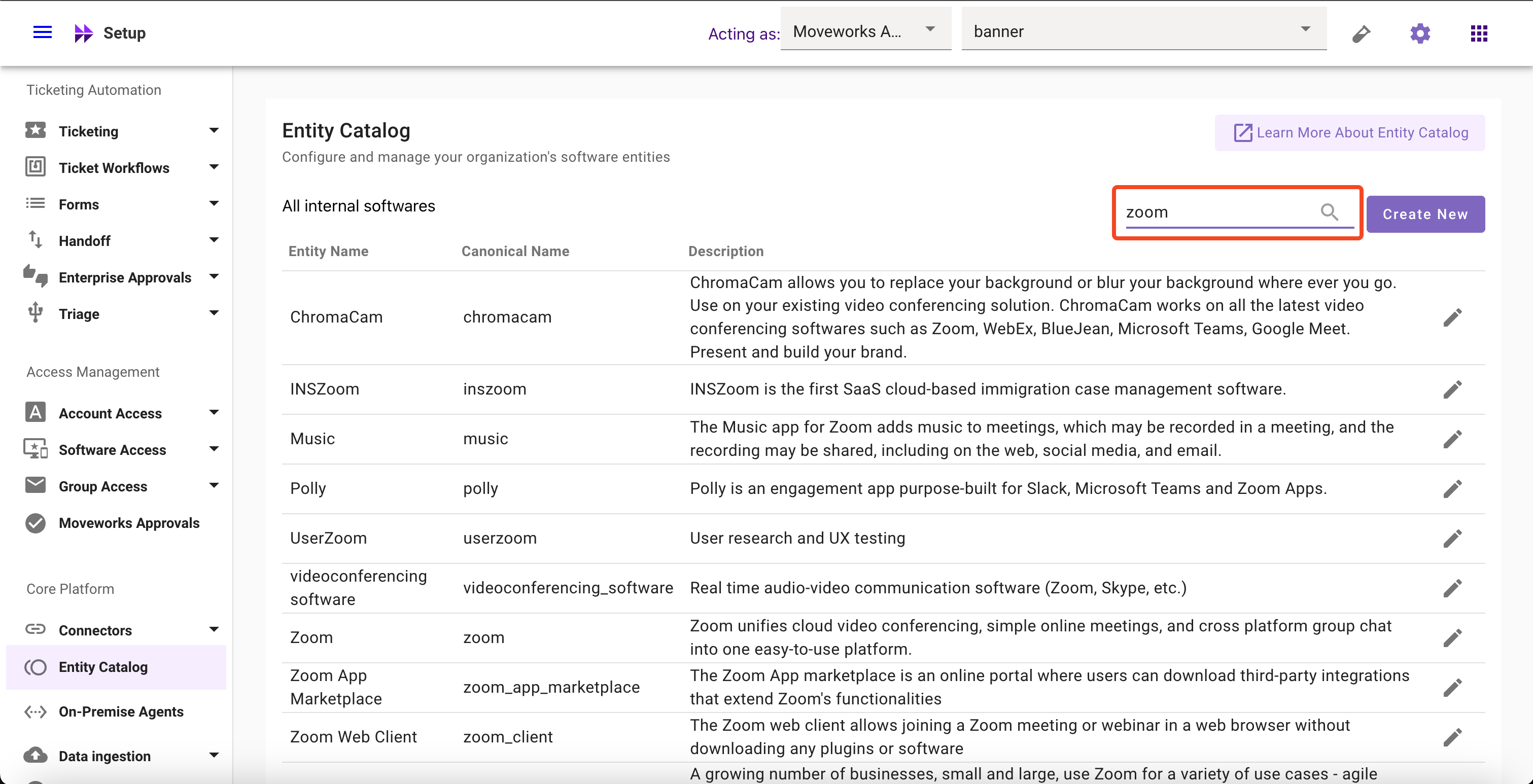This screenshot has height=784, width=1533.
Task: Click the Moveworks logo icon
Action: [83, 33]
